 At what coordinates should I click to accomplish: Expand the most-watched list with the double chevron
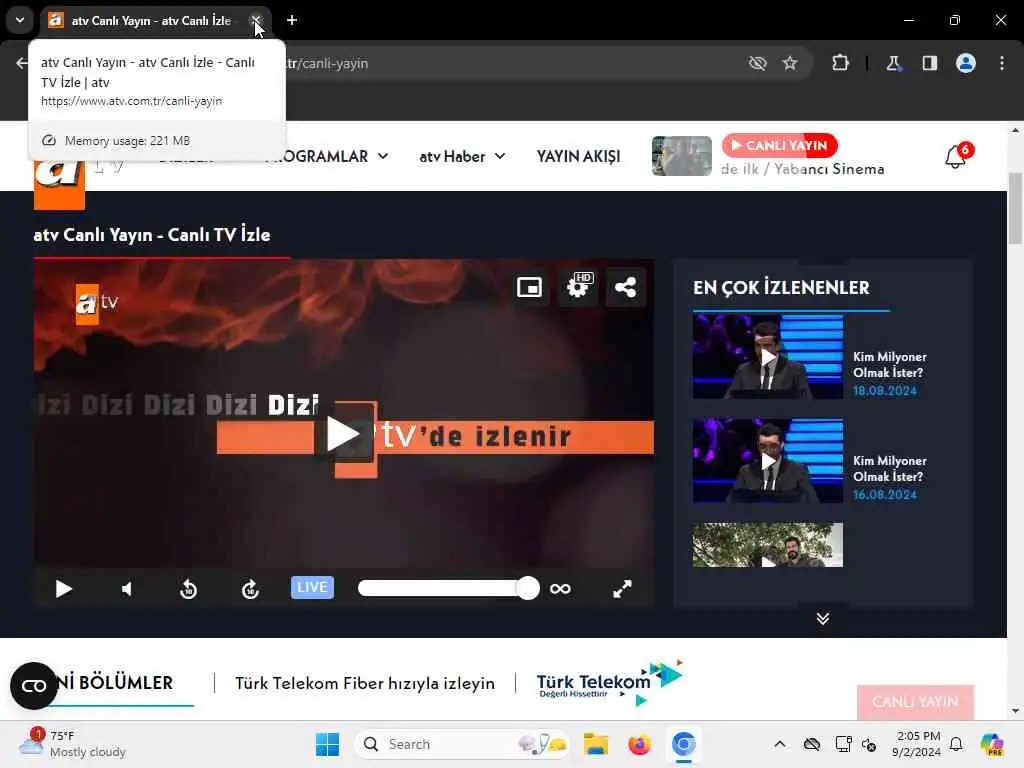point(823,618)
